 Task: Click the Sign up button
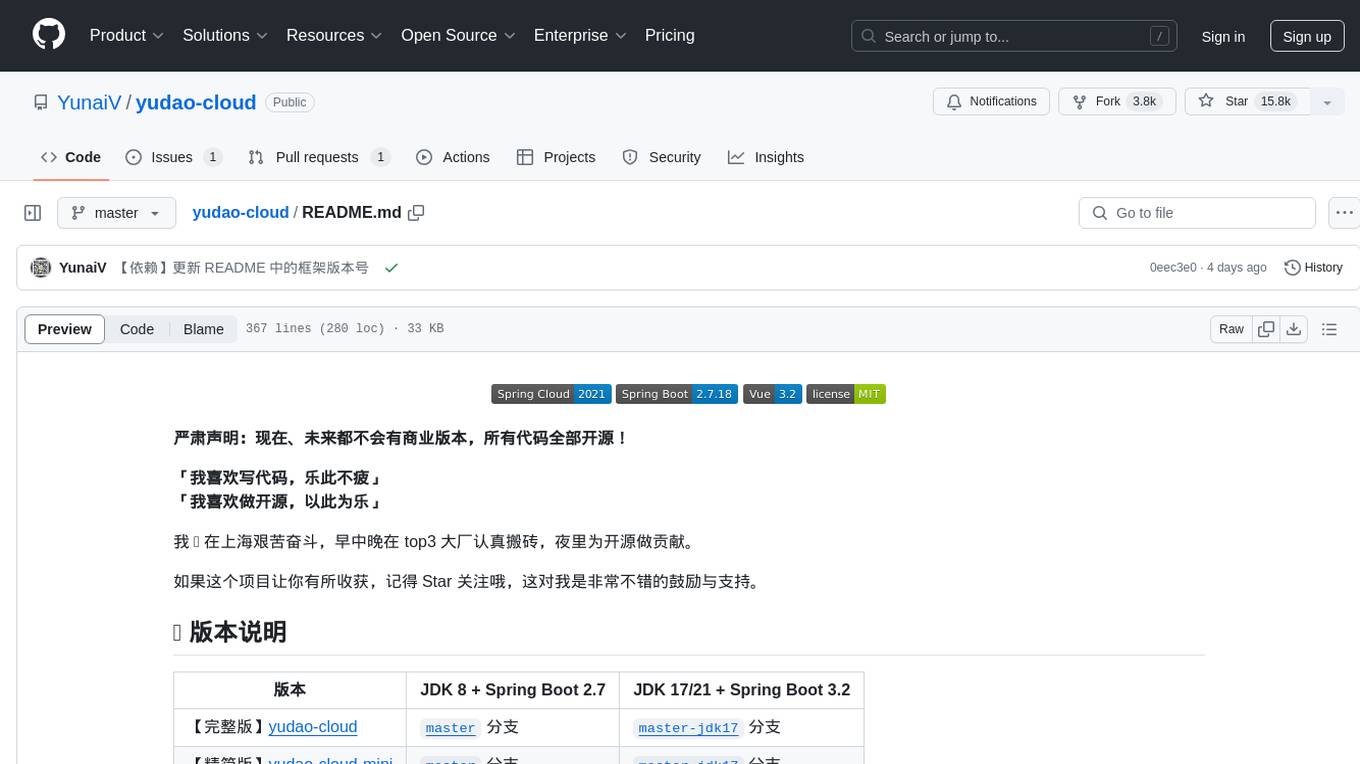1307,36
